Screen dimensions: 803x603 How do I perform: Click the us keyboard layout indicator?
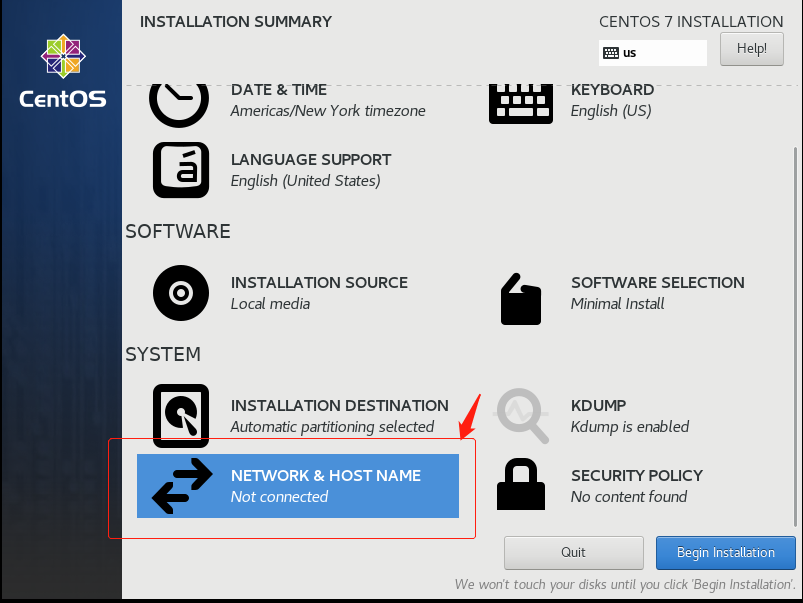point(652,52)
